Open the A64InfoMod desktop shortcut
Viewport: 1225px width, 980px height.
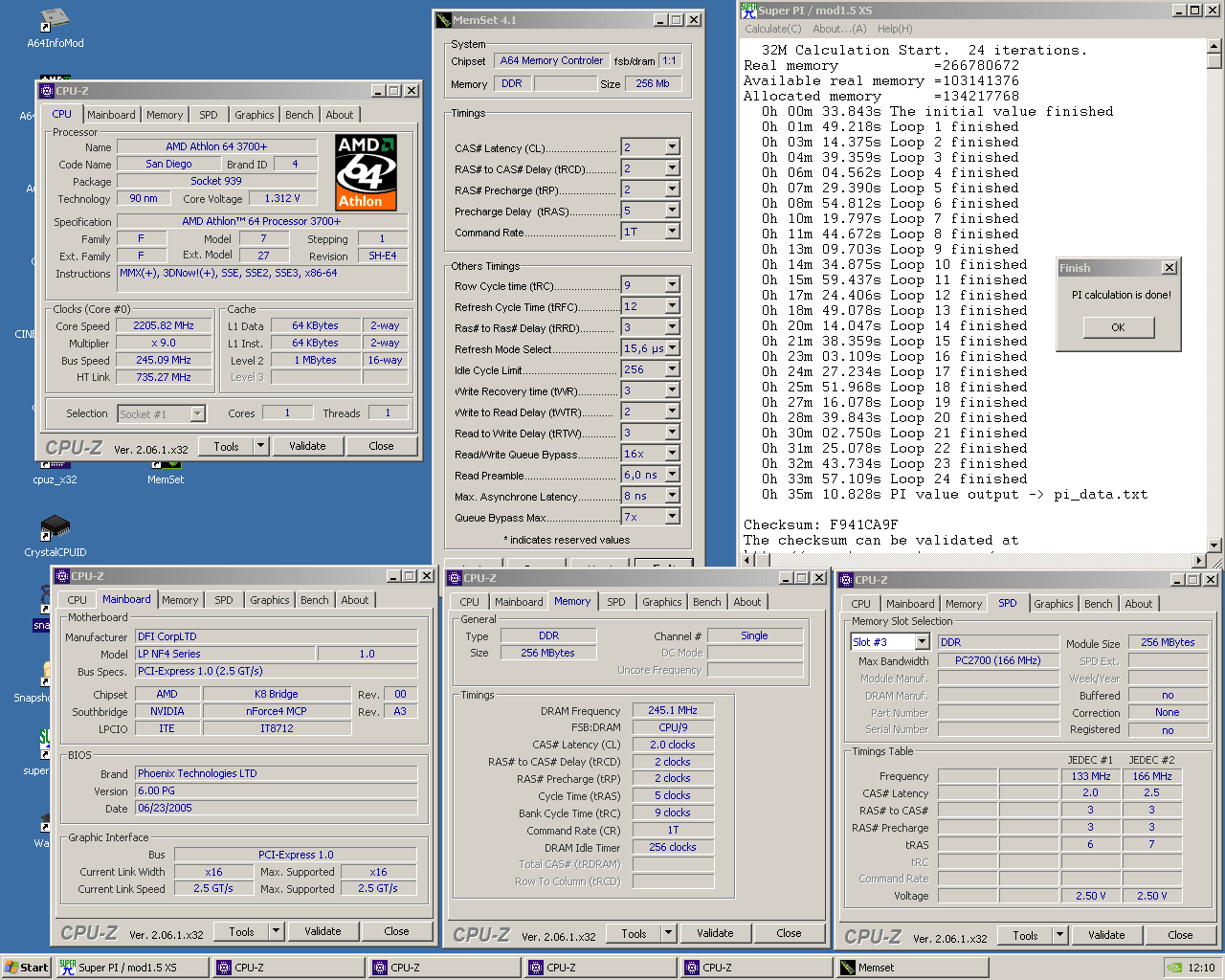(55, 28)
